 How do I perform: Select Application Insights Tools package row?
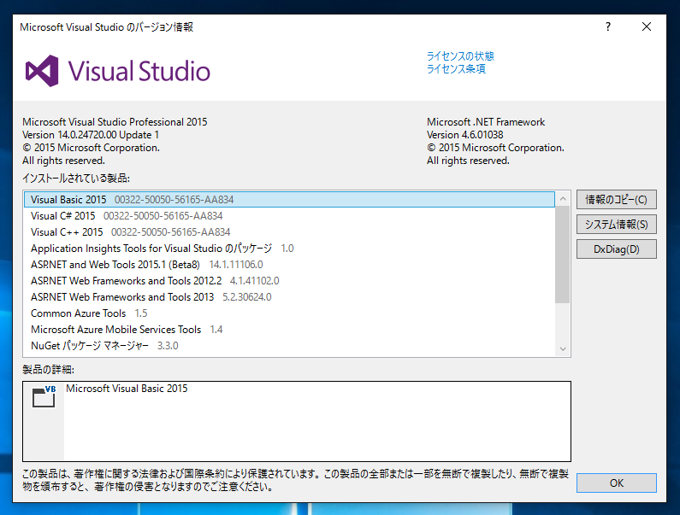(289, 248)
